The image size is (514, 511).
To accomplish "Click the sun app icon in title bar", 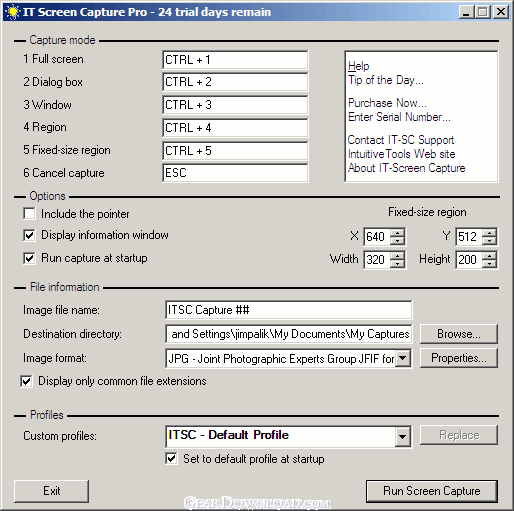I will click(x=13, y=12).
